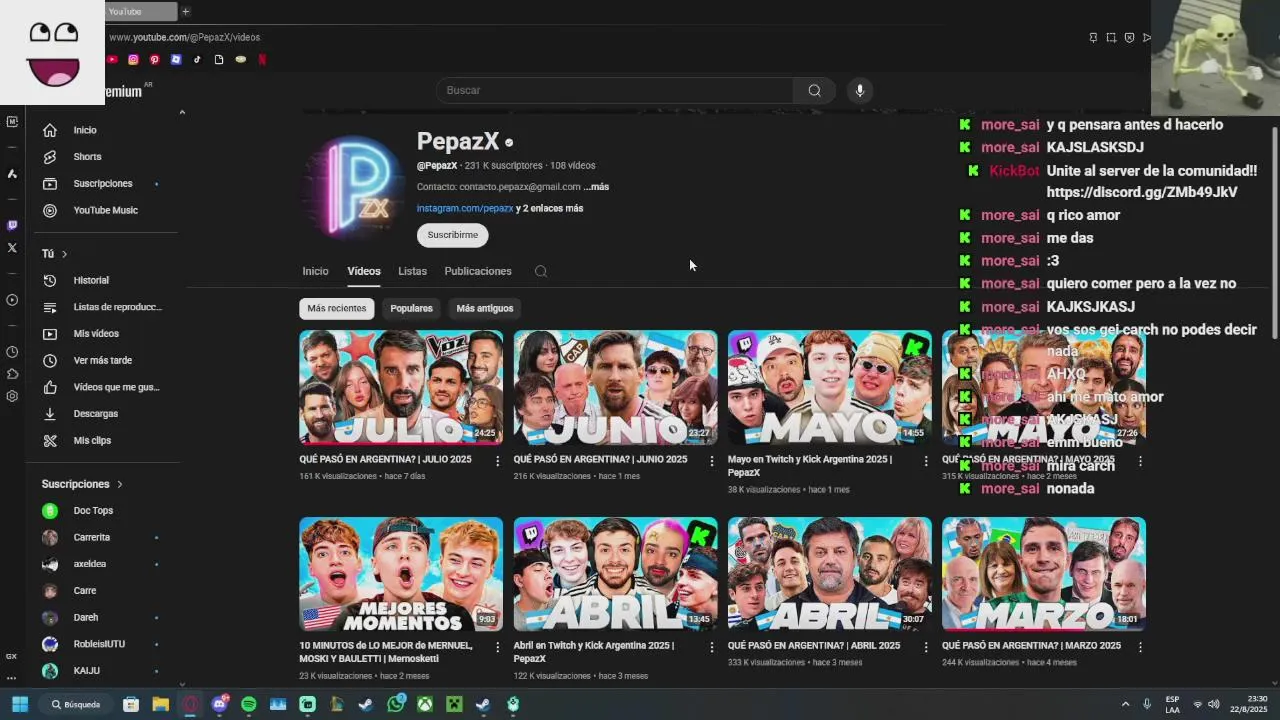The width and height of the screenshot is (1280, 720).
Task: Click the ad blocker shield icon
Action: coord(1129,37)
